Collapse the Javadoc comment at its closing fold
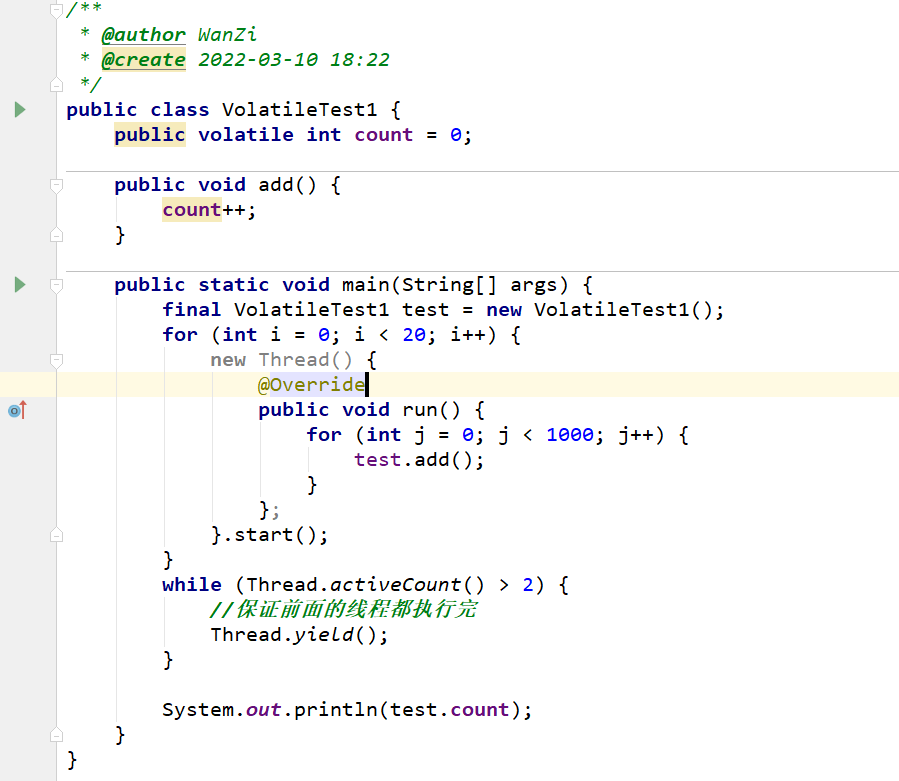 (x=56, y=85)
